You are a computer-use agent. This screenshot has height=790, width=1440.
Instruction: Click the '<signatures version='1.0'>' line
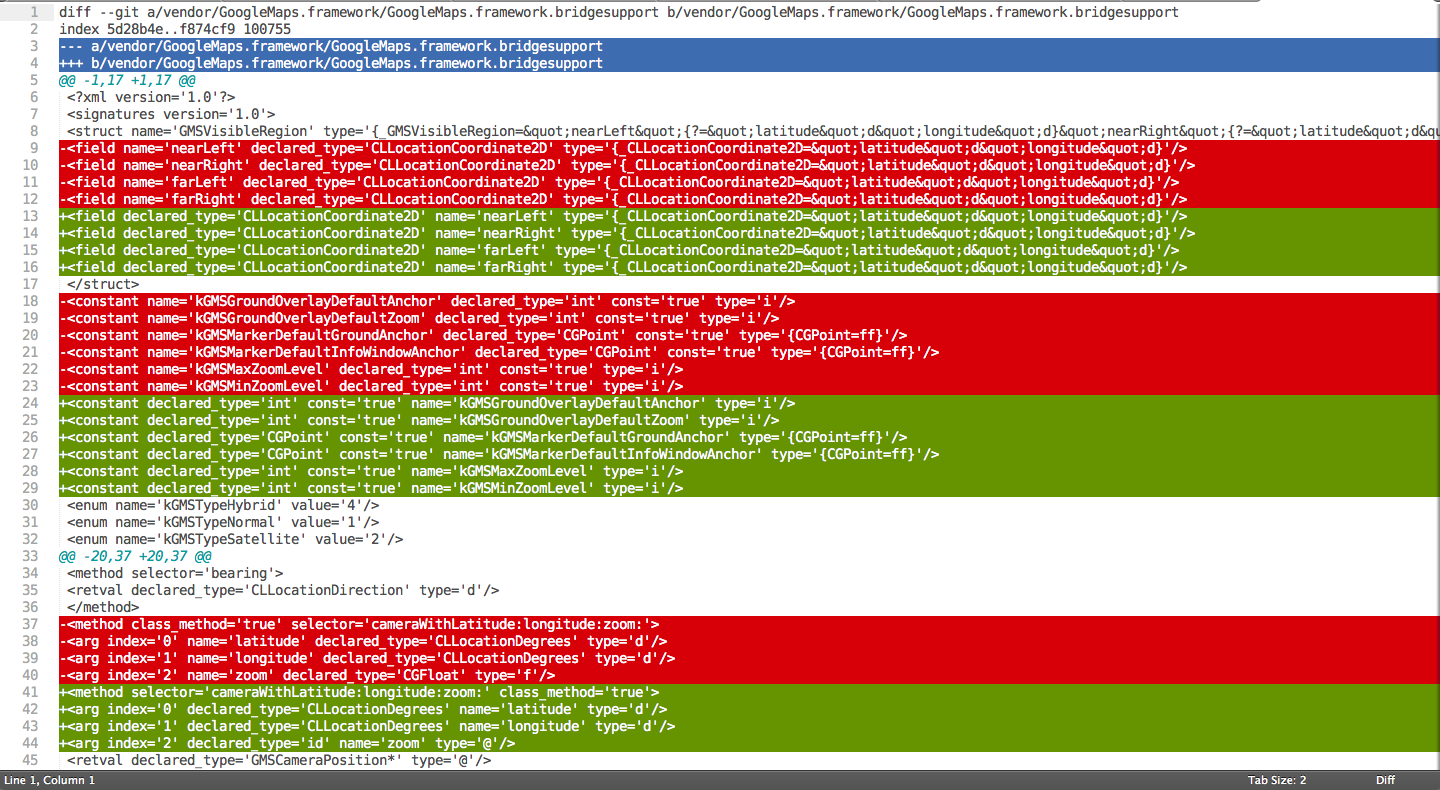click(x=171, y=115)
